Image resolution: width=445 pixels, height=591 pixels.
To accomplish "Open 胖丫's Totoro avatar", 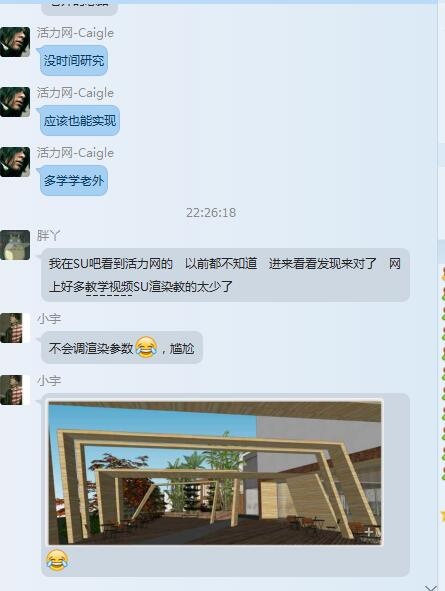I will point(15,245).
